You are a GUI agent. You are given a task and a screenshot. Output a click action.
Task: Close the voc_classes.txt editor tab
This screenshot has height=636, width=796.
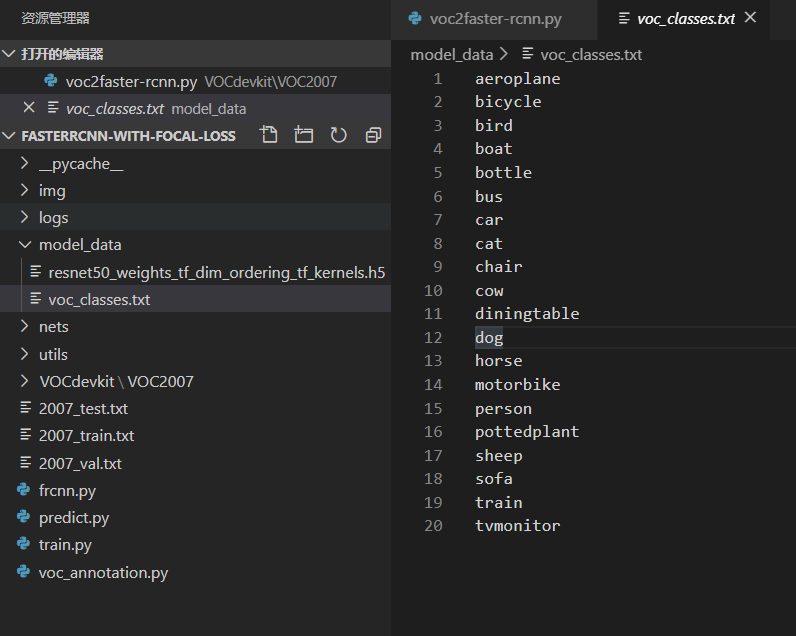[750, 18]
